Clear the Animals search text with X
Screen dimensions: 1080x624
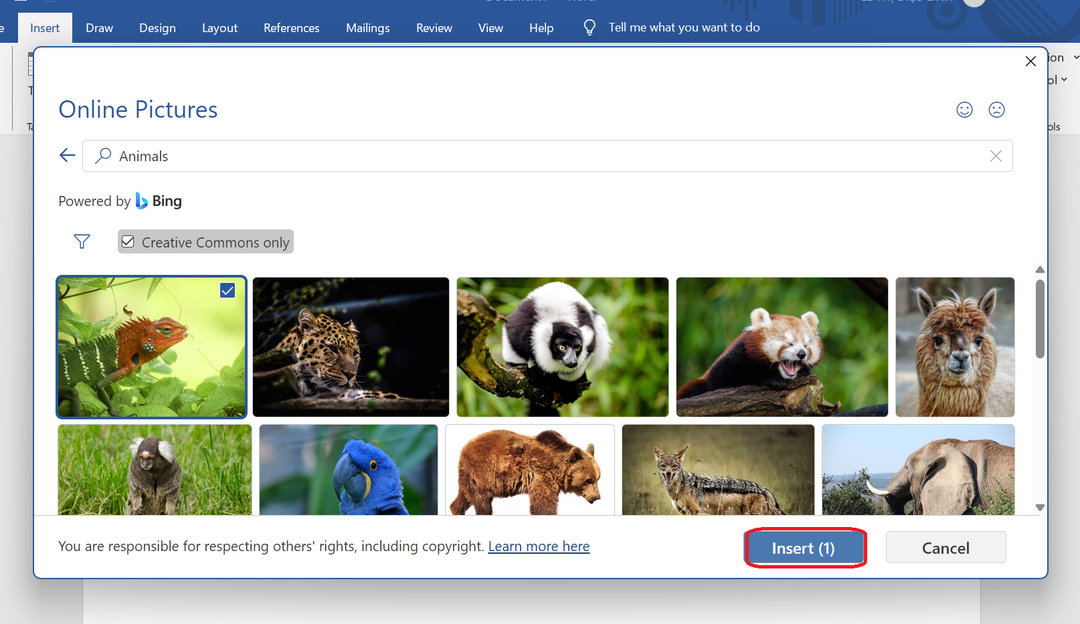point(995,156)
